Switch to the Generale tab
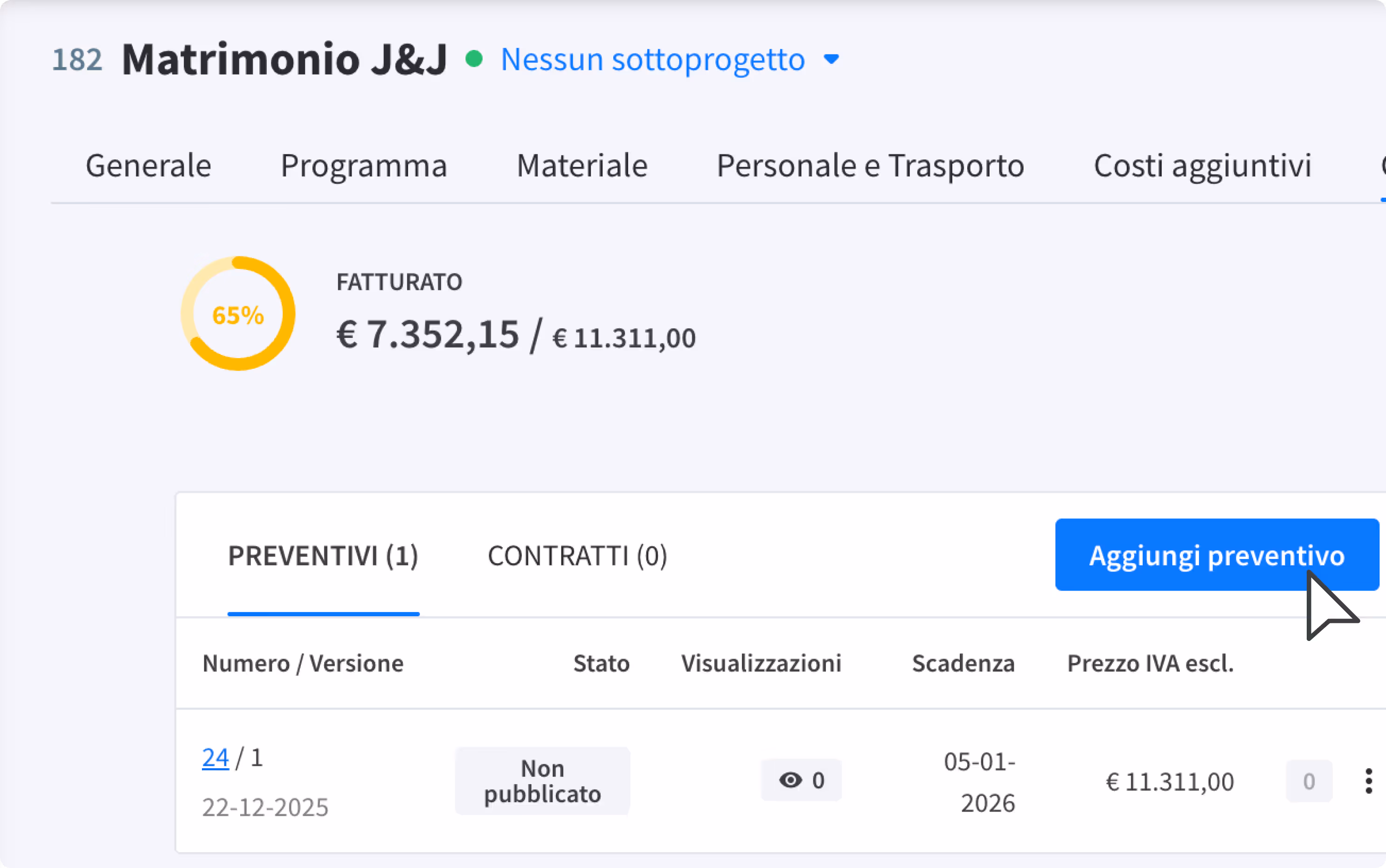 pos(148,166)
